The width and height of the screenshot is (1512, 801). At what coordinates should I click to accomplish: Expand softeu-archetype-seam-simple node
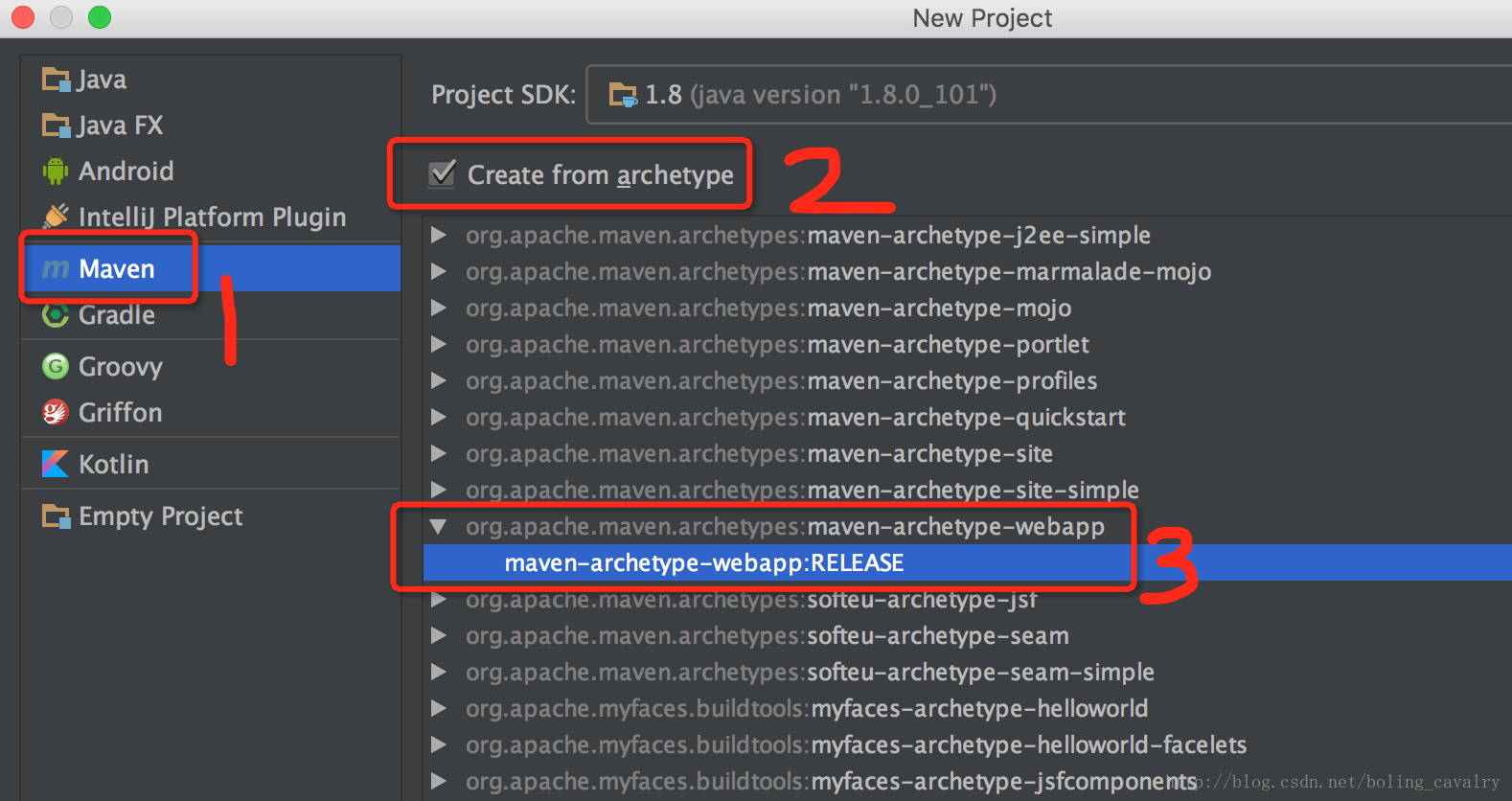click(x=439, y=672)
